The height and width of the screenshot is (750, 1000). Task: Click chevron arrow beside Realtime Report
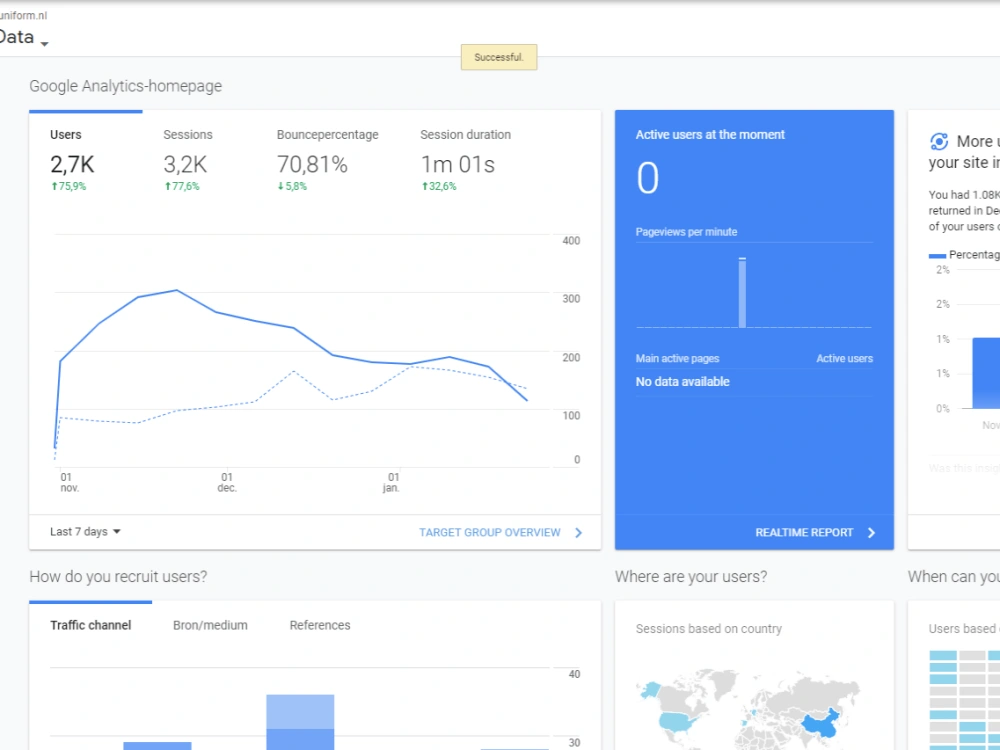click(871, 533)
